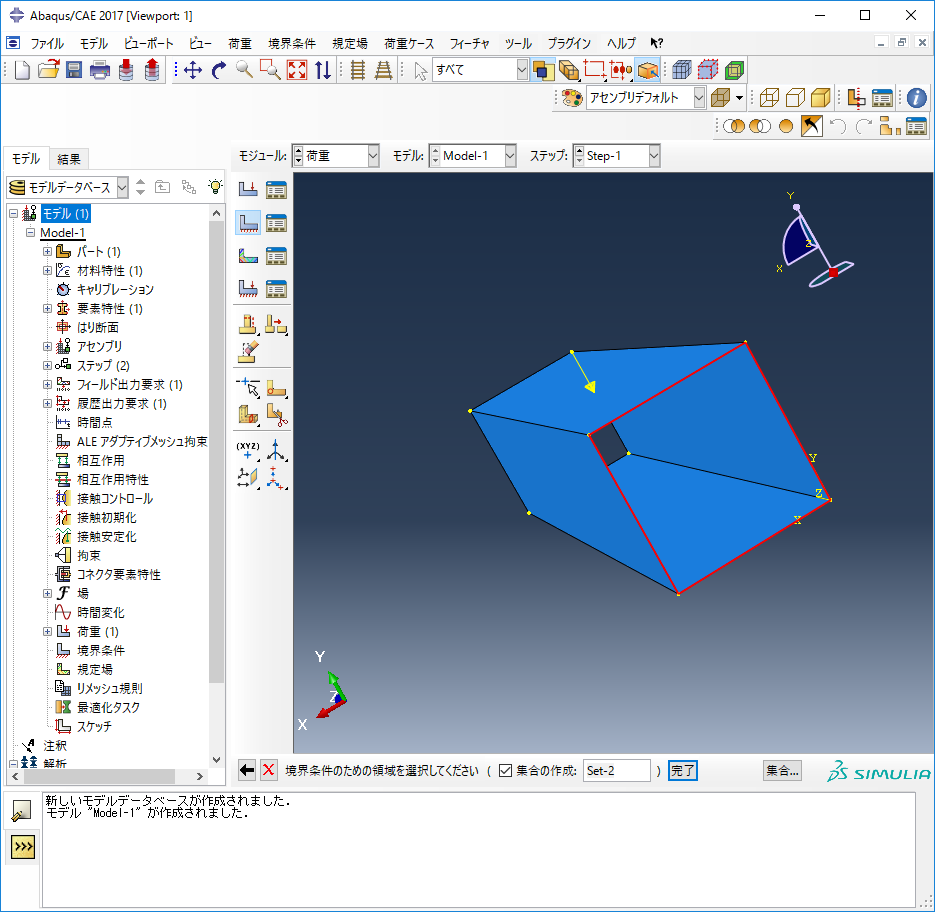This screenshot has width=935, height=912.
Task: Expand the 荷重 (1) tree node
Action: (47, 632)
